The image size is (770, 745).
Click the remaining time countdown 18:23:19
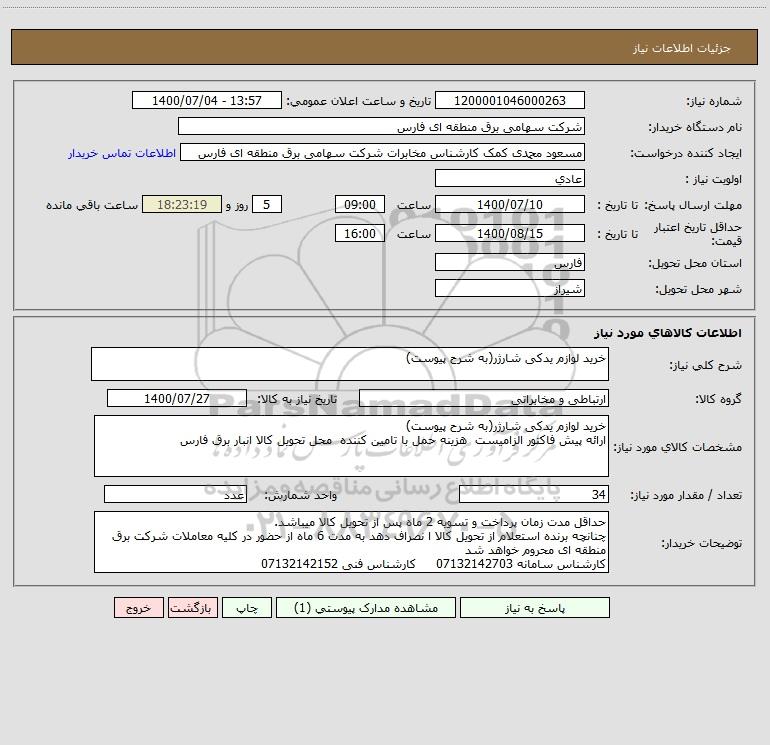[x=182, y=204]
